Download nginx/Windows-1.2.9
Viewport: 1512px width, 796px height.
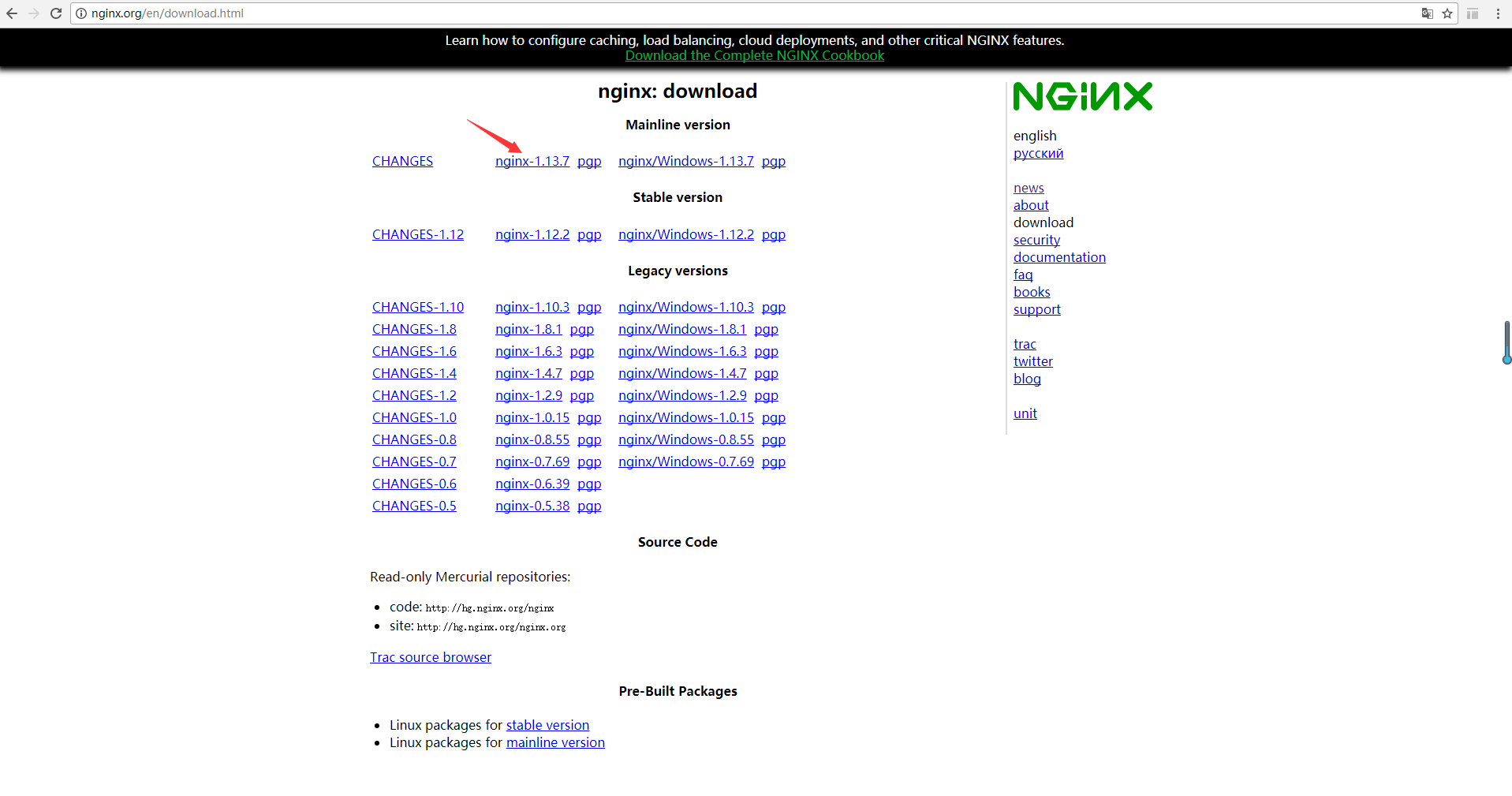[682, 395]
